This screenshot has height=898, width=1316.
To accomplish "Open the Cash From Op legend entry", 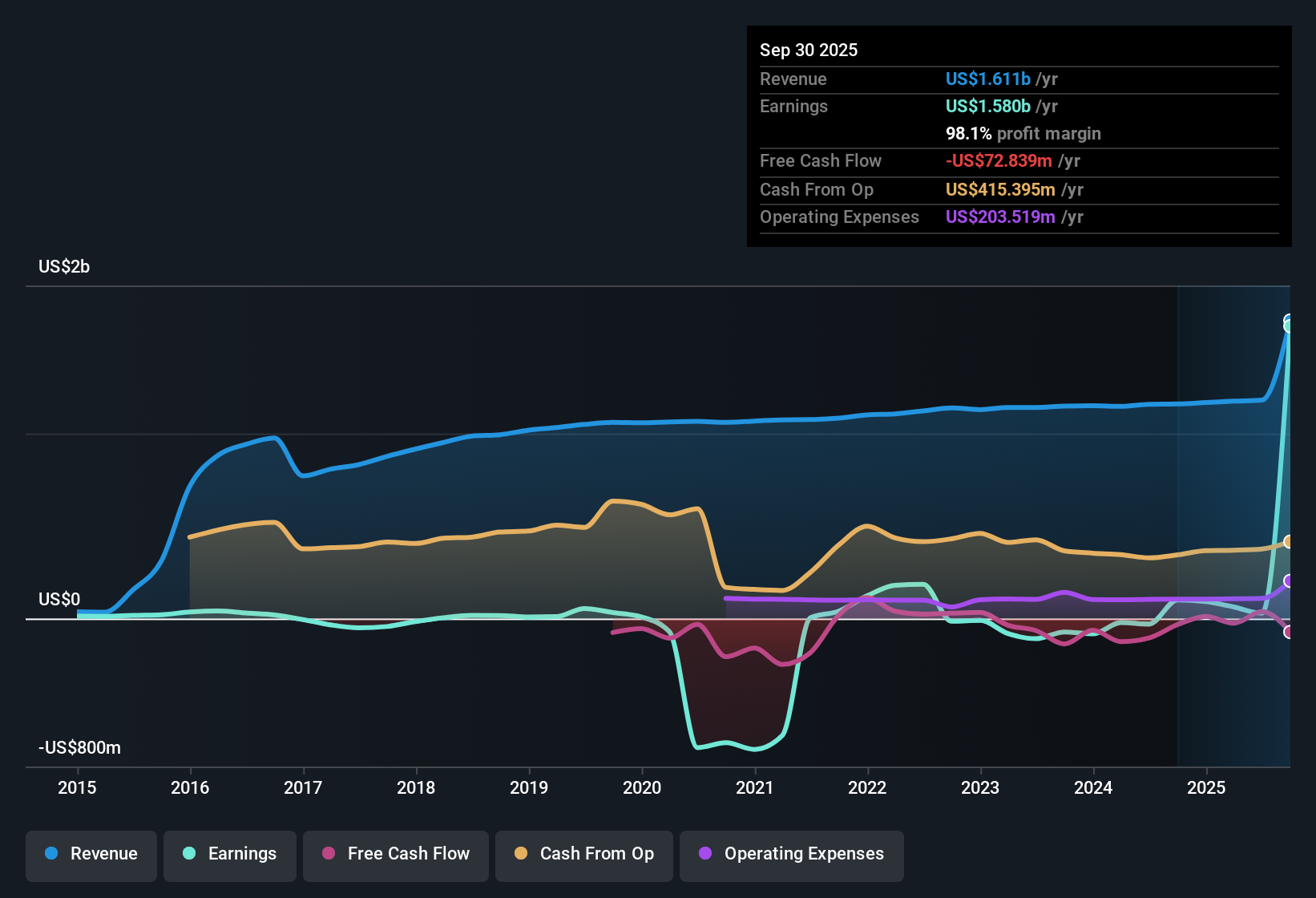I will 583,854.
